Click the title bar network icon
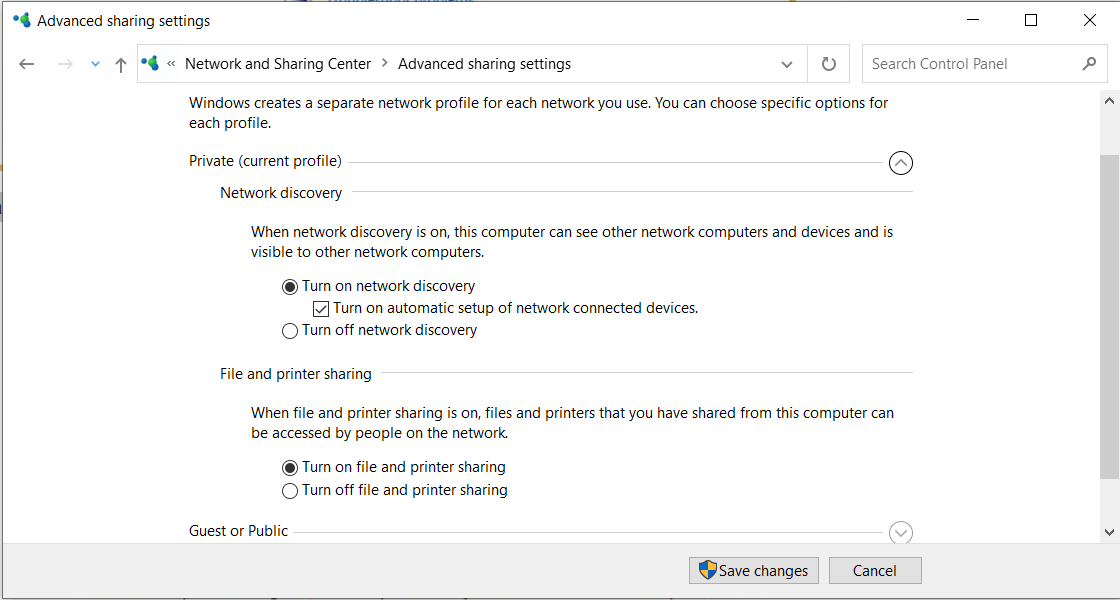This screenshot has height=600, width=1120. (22, 20)
